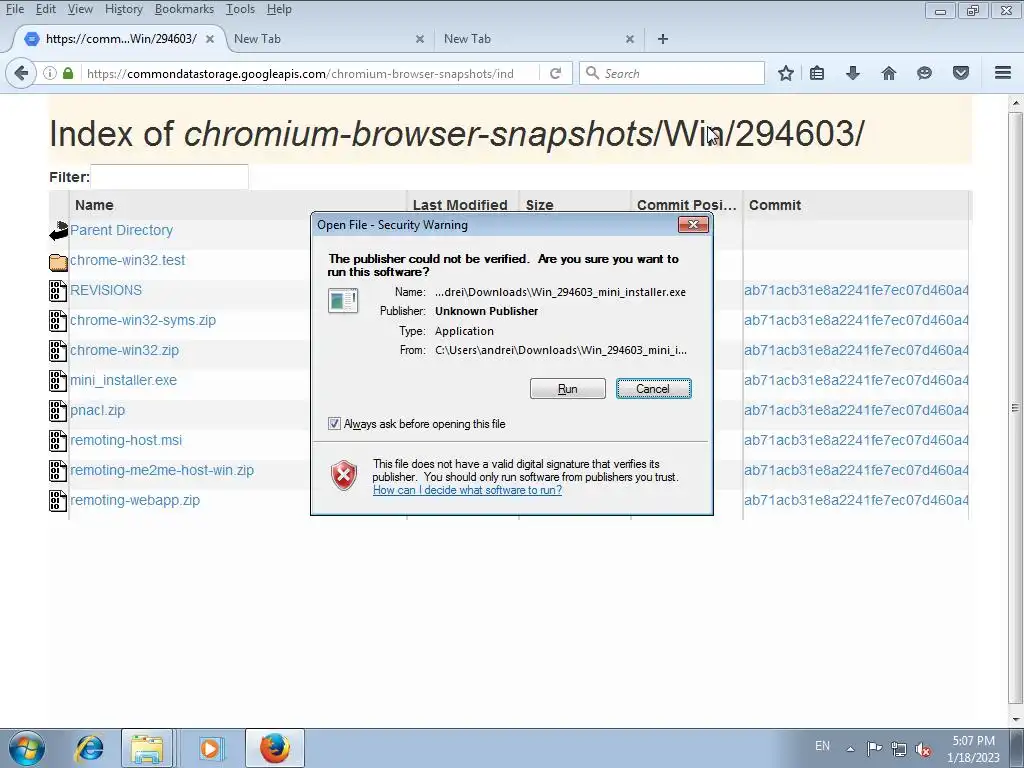
Task: Download remoting-me2me-host-win.zip
Action: [162, 471]
